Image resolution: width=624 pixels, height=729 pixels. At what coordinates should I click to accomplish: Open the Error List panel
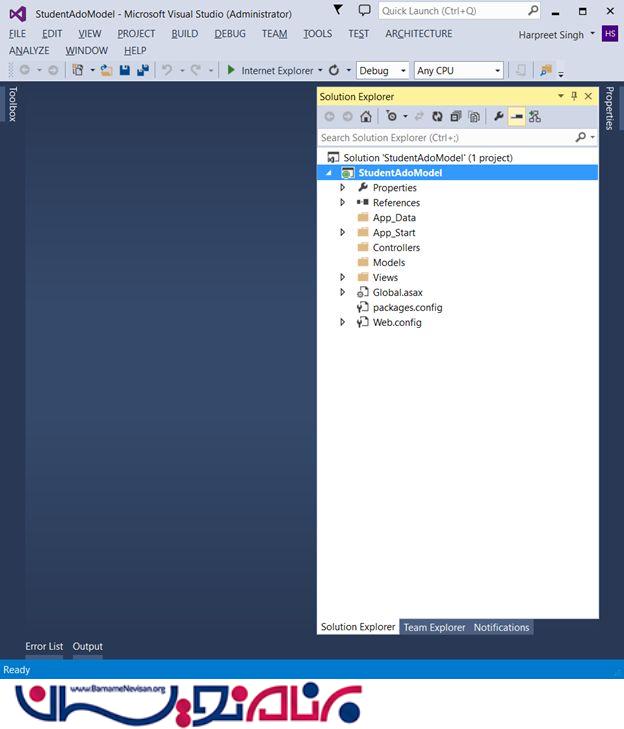pyautogui.click(x=44, y=646)
